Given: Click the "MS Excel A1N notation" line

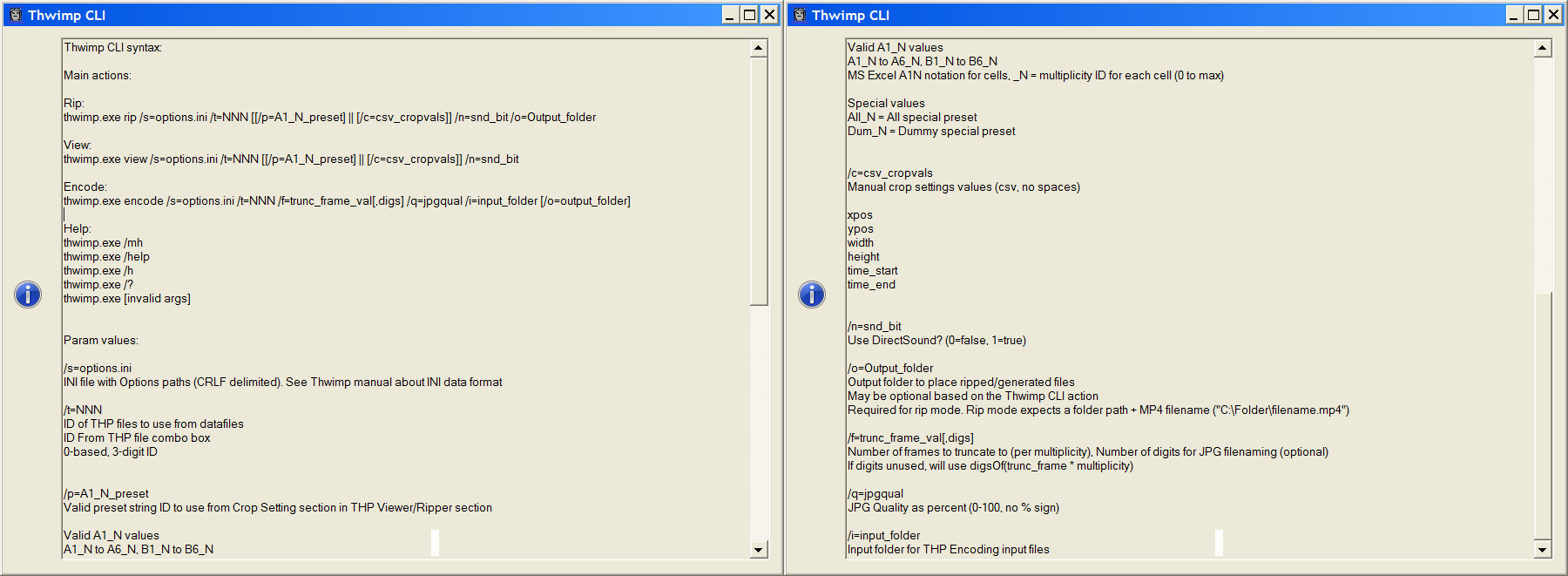Looking at the screenshot, I should coord(1036,76).
